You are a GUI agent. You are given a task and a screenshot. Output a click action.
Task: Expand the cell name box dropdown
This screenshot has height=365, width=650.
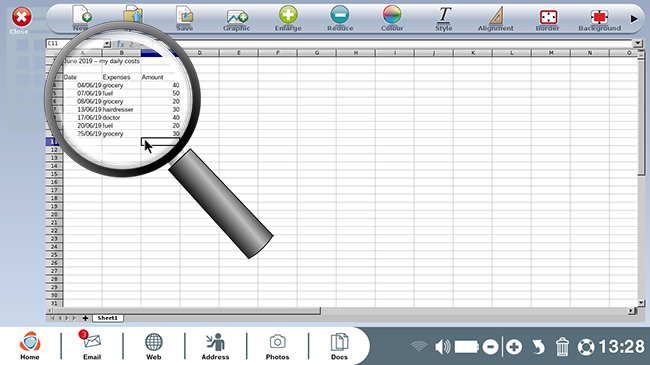[x=107, y=44]
